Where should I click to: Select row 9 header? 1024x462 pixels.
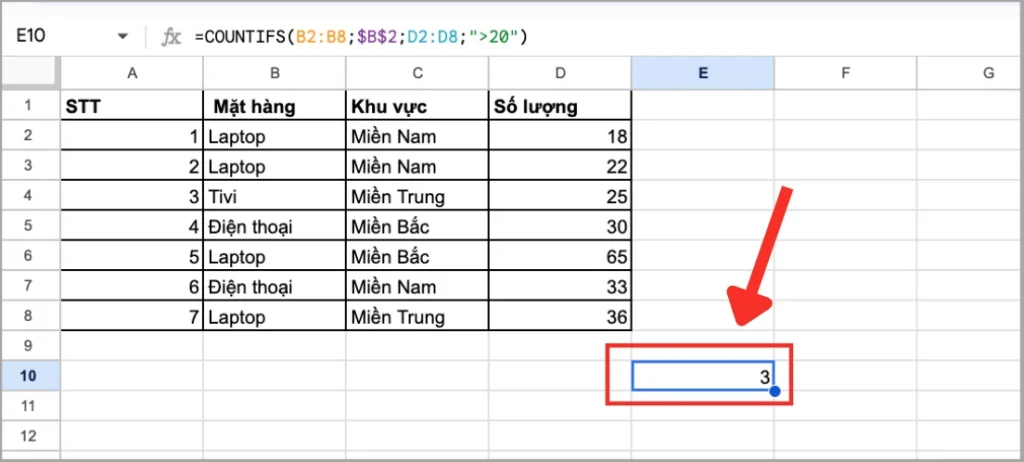pyautogui.click(x=31, y=346)
